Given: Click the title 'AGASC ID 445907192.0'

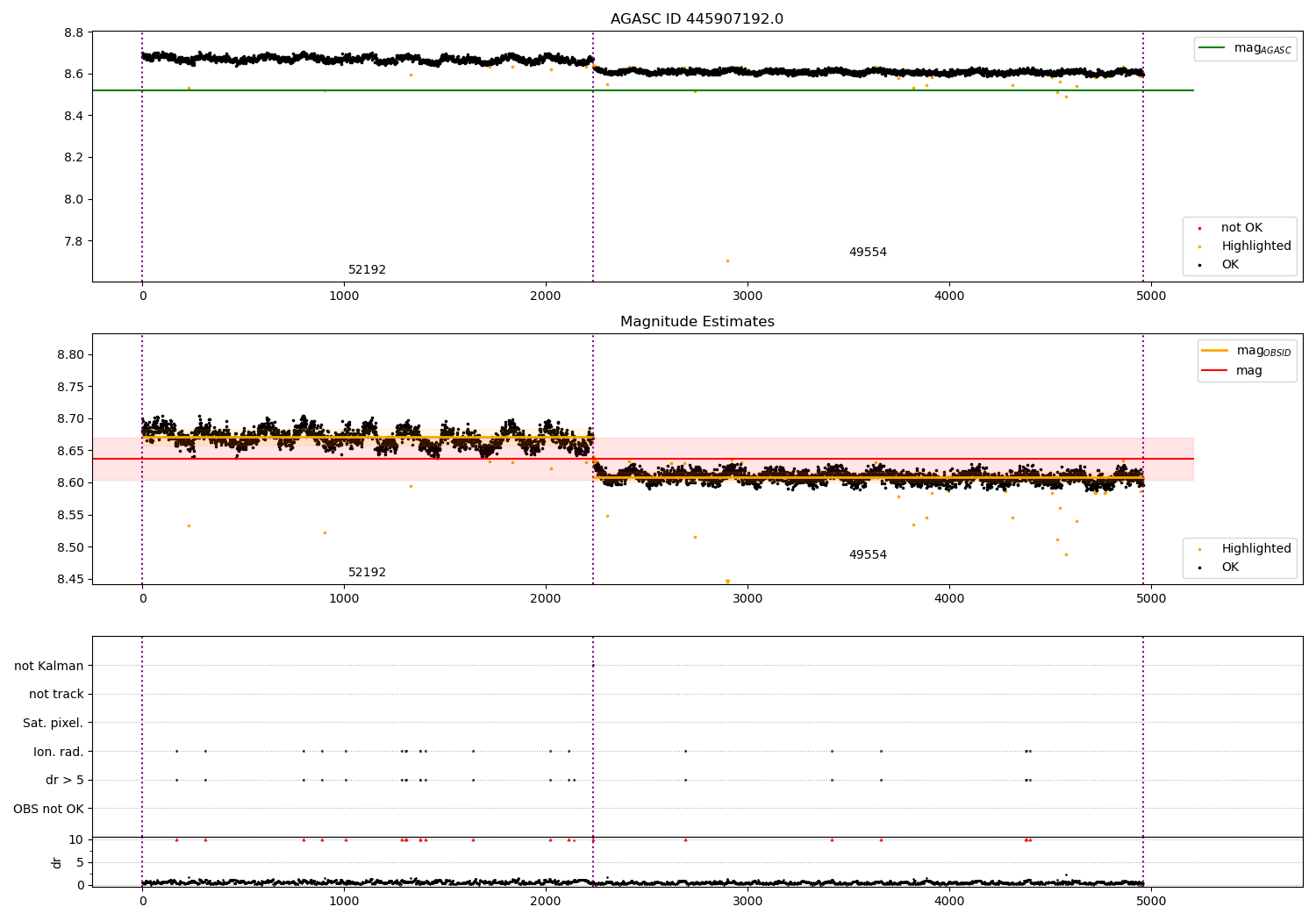Looking at the screenshot, I should click(697, 19).
